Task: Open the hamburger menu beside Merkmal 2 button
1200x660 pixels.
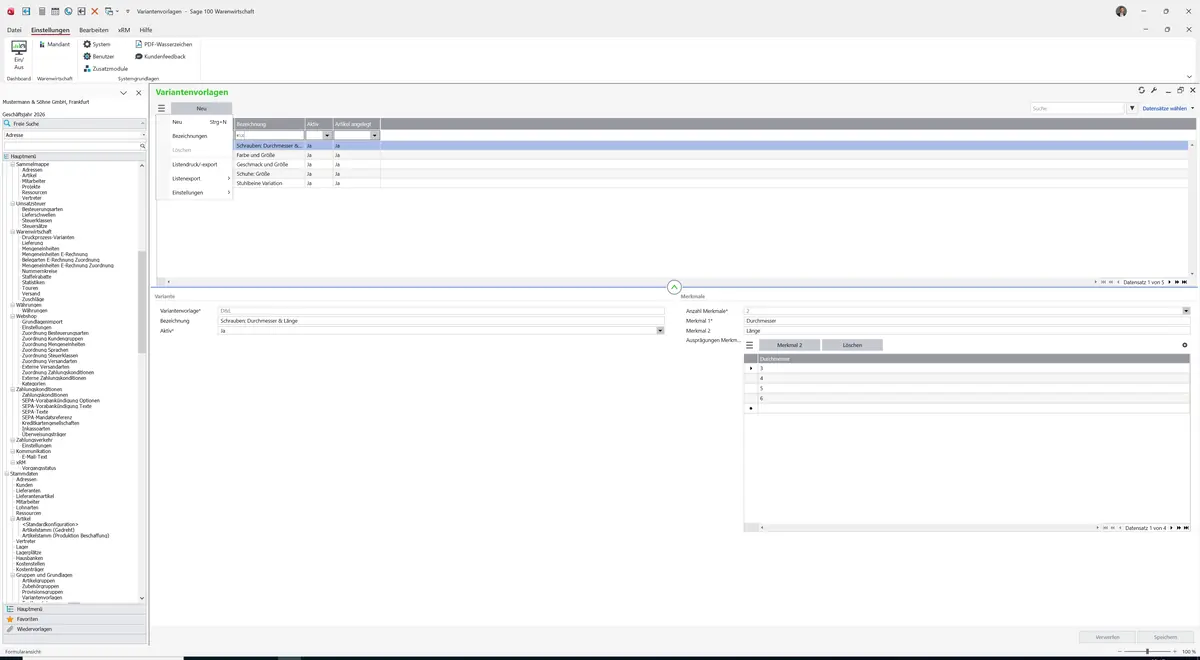Action: point(750,345)
